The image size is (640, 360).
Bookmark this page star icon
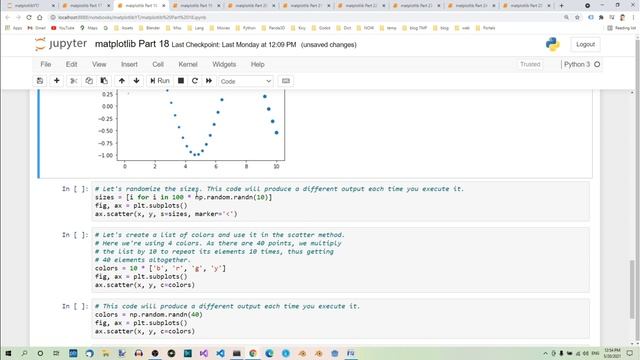point(577,18)
